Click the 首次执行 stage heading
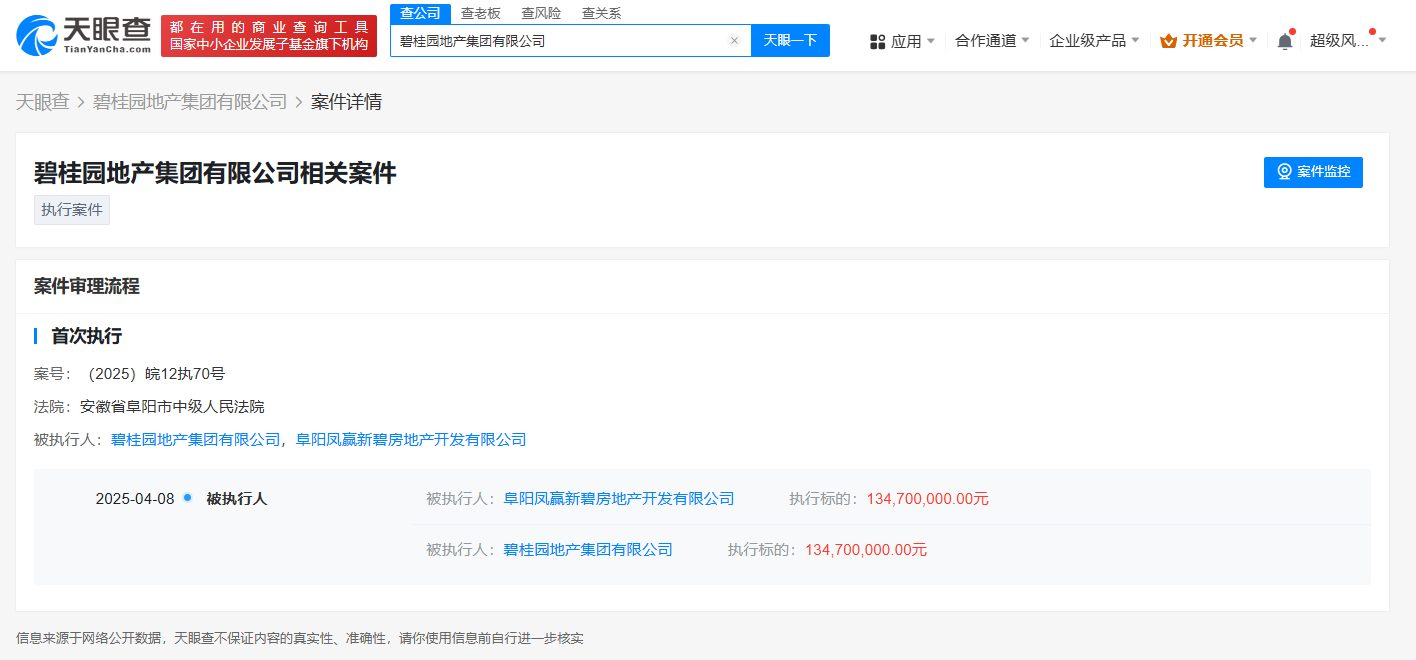This screenshot has width=1416, height=660. [x=87, y=336]
